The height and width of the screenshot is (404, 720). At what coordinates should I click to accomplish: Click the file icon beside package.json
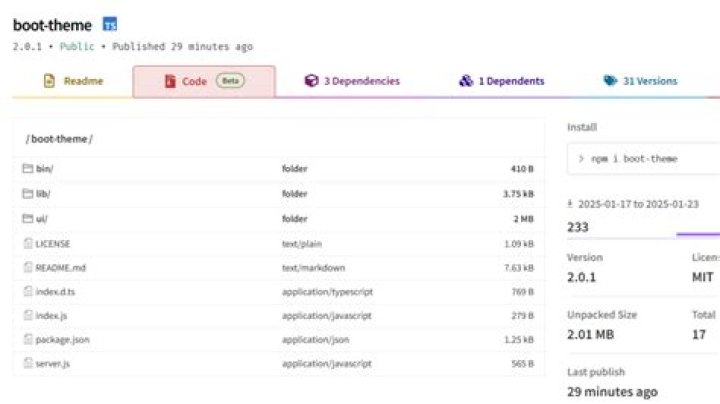(28, 339)
